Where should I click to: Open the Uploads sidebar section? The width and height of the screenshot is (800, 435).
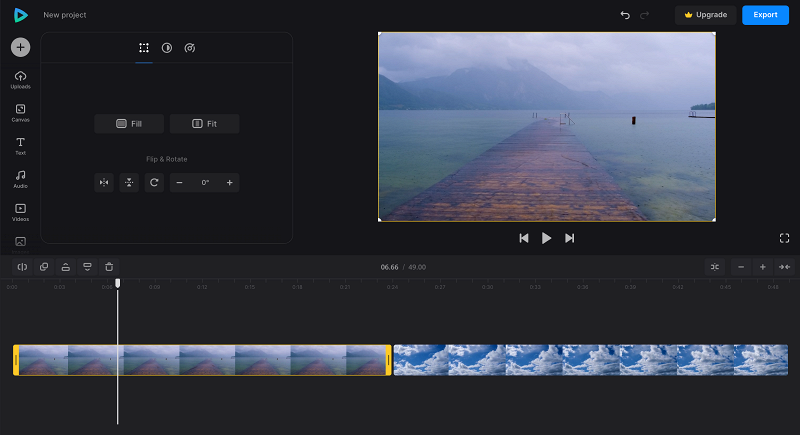click(x=20, y=80)
